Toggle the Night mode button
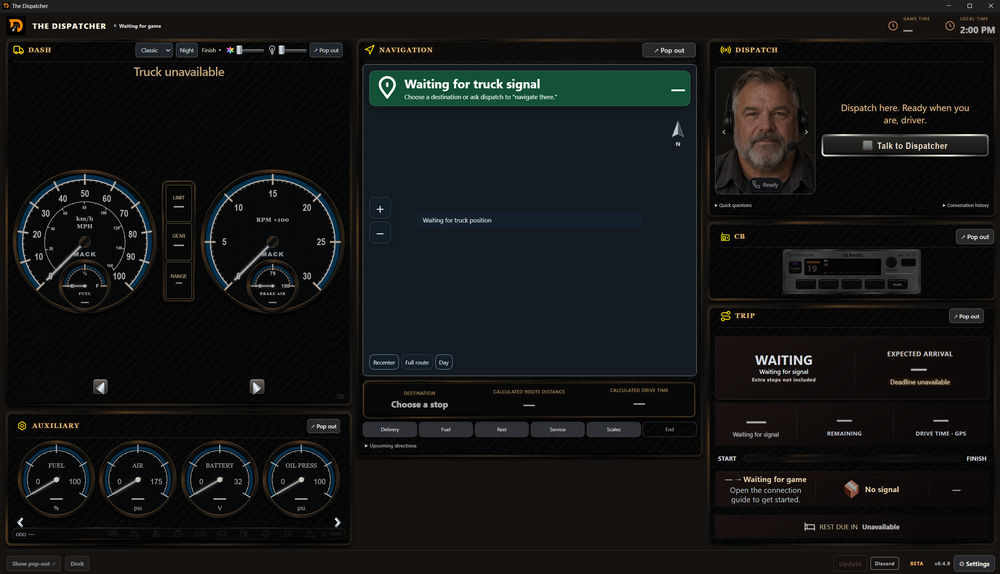1000x574 pixels. pyautogui.click(x=186, y=50)
